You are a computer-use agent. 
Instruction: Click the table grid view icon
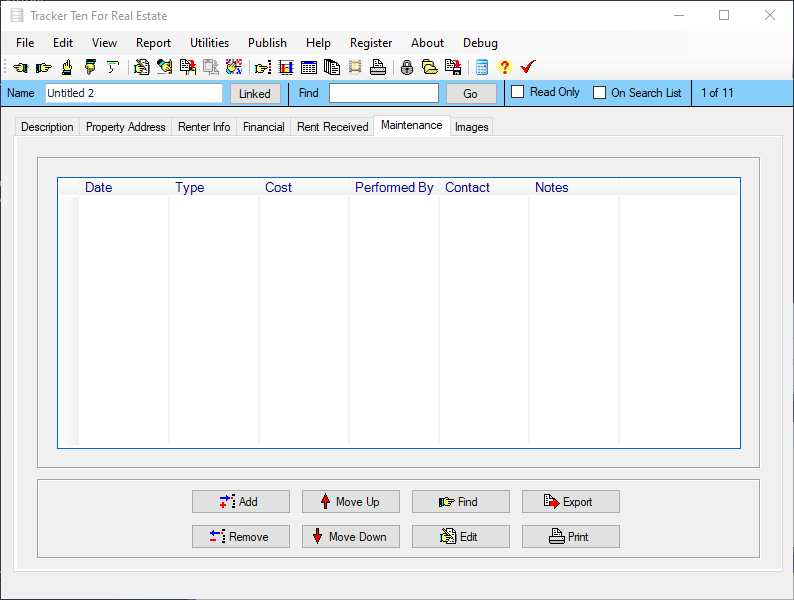pyautogui.click(x=309, y=67)
